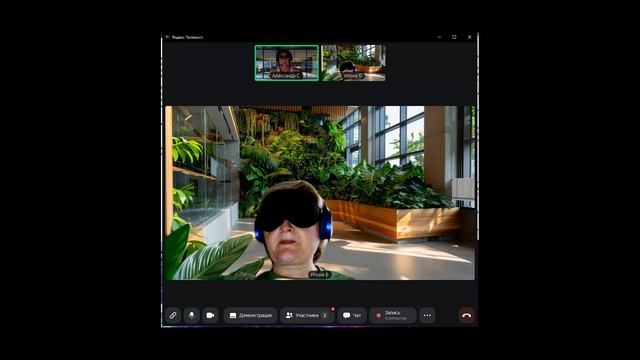Start screen sharing with the Демонстрация button
The image size is (640, 360).
click(x=250, y=316)
